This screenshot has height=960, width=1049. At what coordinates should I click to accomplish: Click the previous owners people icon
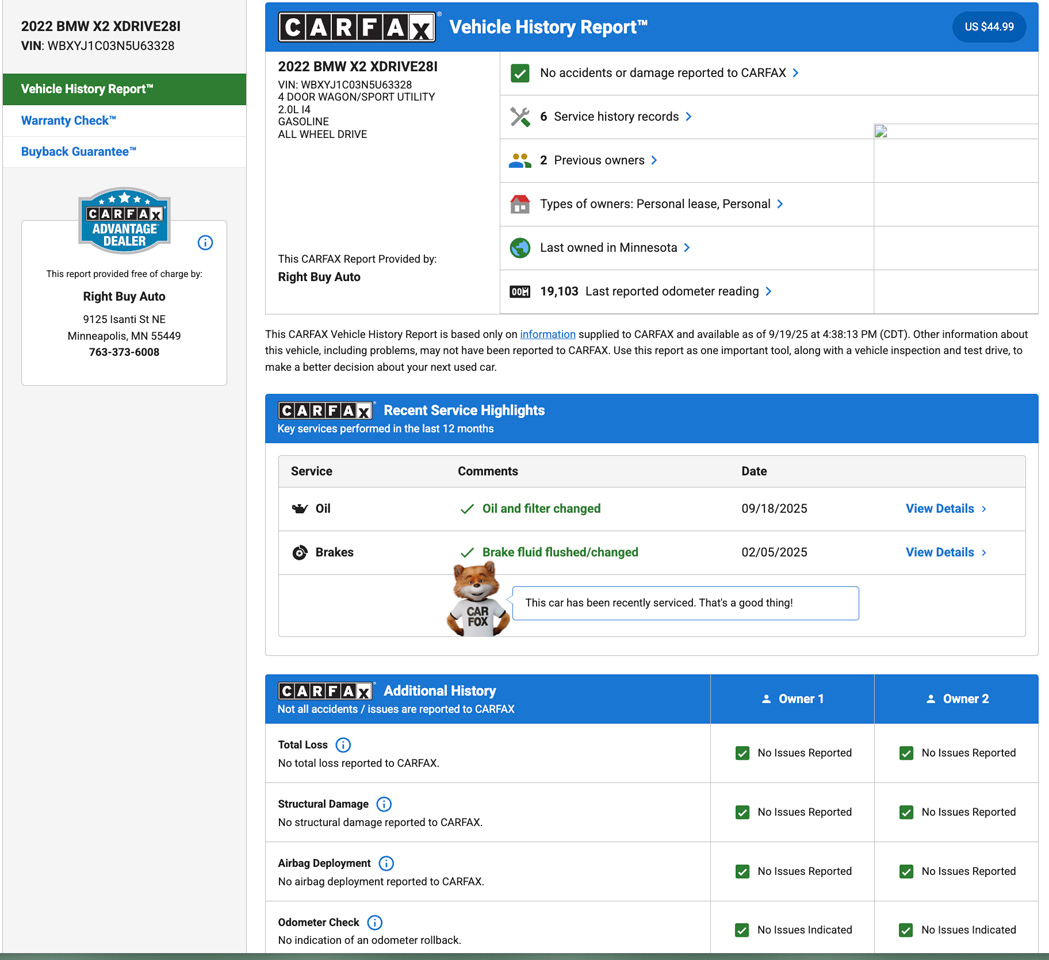tap(520, 160)
